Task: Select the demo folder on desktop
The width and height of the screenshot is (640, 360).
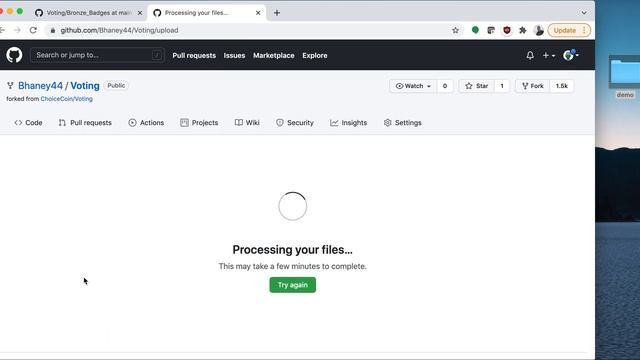Action: coord(625,76)
